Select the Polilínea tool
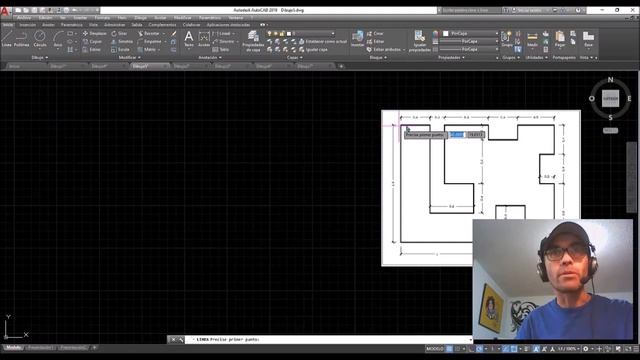This screenshot has height=360, width=640. tap(22, 39)
